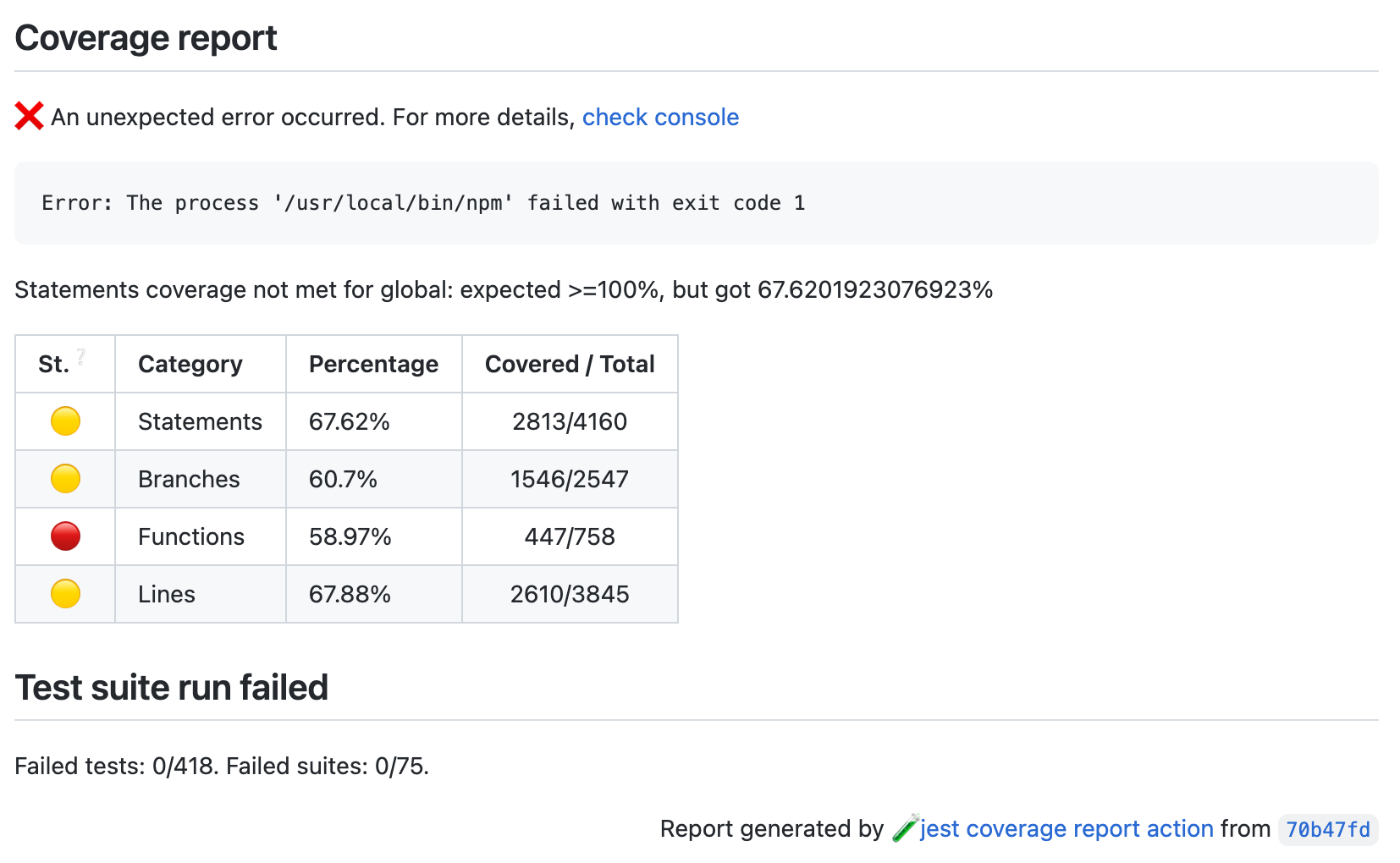Viewport: 1400px width, 863px height.
Task: Click the question mark tooltip on St. header
Action: (80, 355)
